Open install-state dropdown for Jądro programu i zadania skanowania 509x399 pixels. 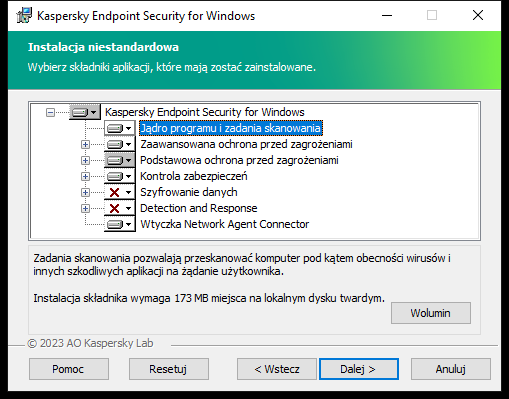click(x=120, y=128)
